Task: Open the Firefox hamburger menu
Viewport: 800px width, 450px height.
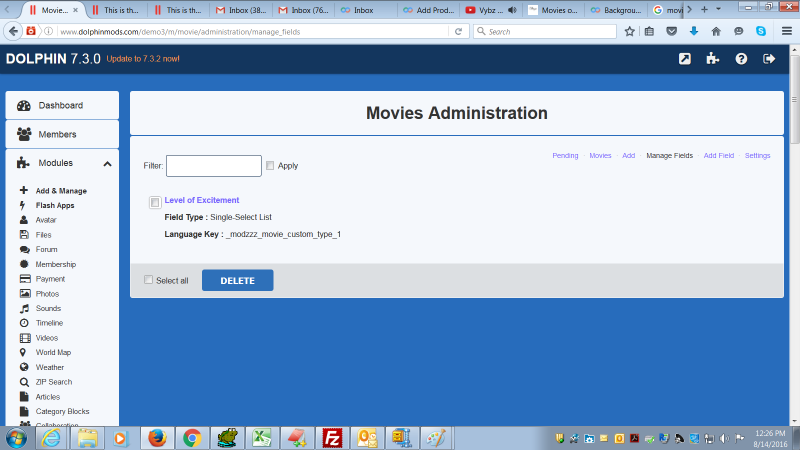Action: point(787,31)
